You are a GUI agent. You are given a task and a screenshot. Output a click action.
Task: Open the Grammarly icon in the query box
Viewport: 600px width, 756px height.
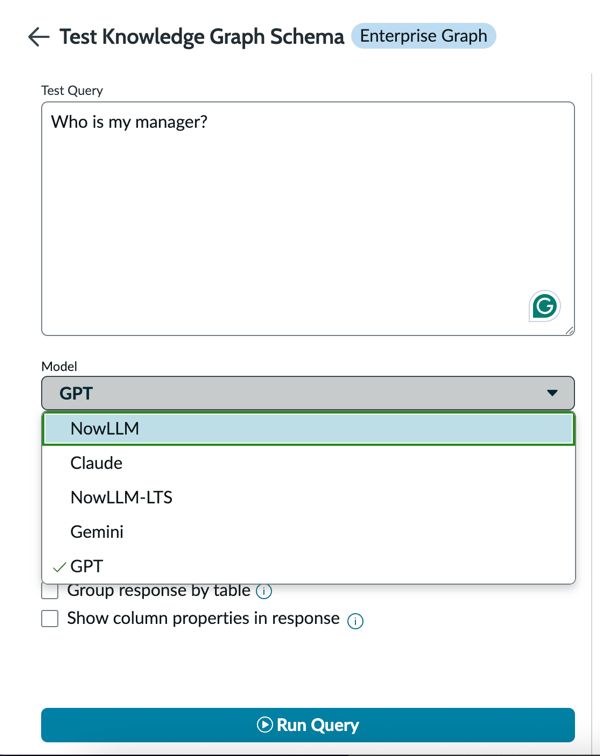pyautogui.click(x=545, y=306)
